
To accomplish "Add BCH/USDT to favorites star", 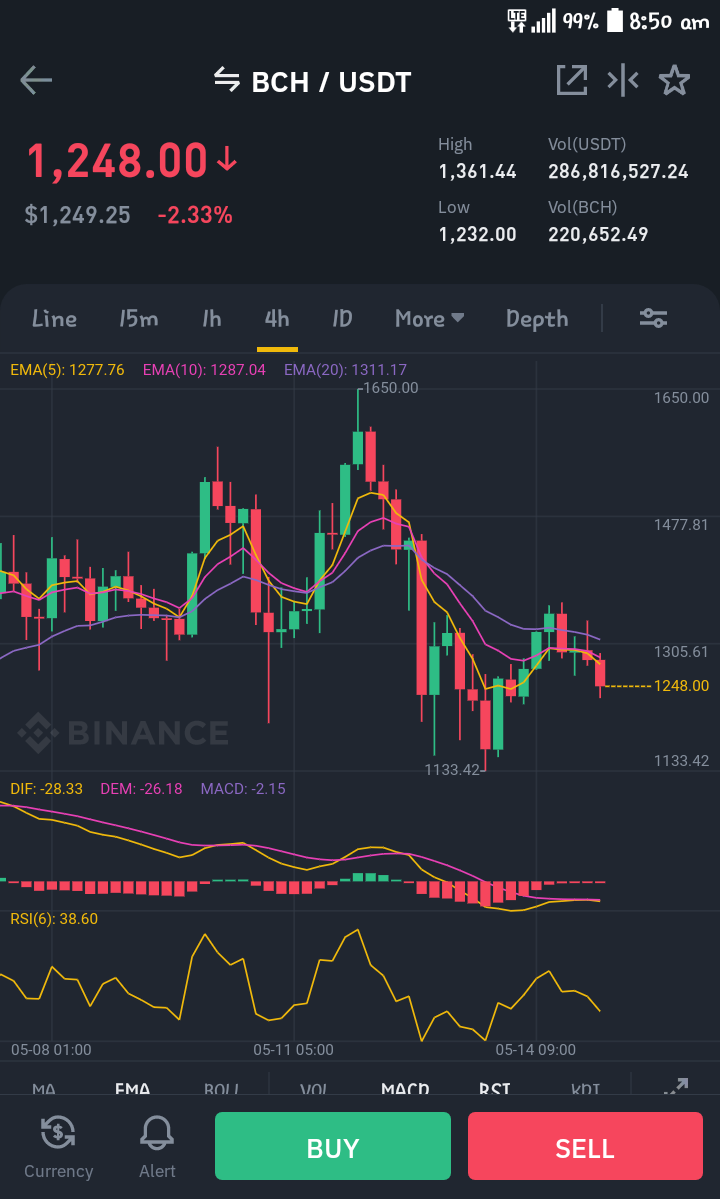I will click(674, 80).
